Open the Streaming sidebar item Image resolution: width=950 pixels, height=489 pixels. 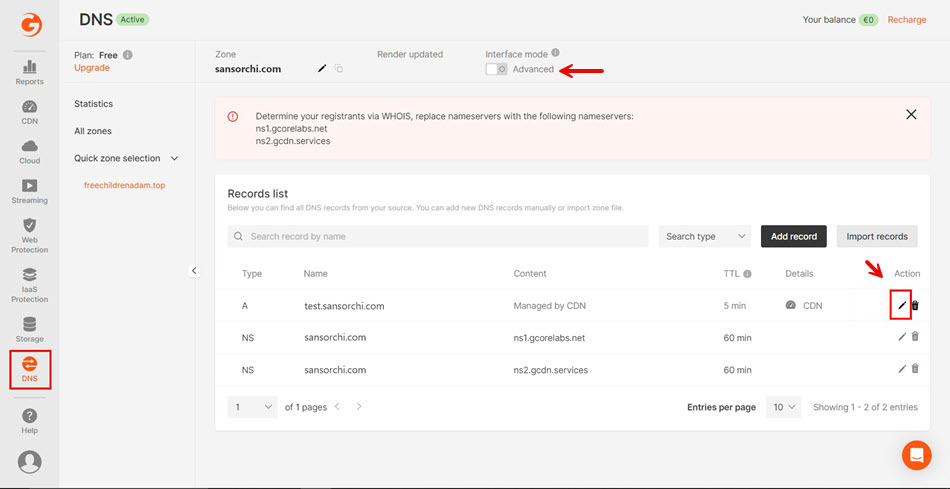click(x=29, y=191)
